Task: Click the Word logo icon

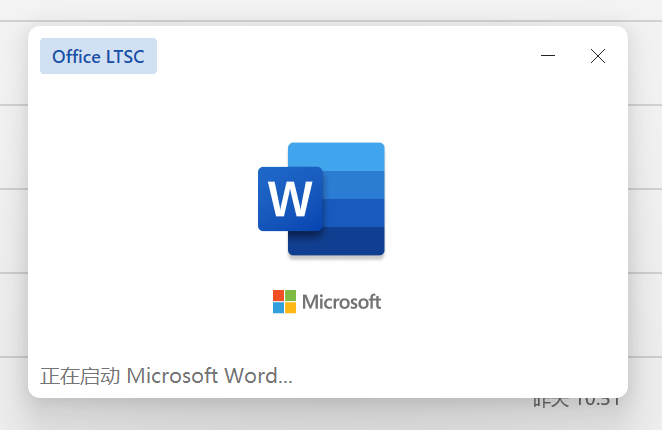Action: point(321,199)
